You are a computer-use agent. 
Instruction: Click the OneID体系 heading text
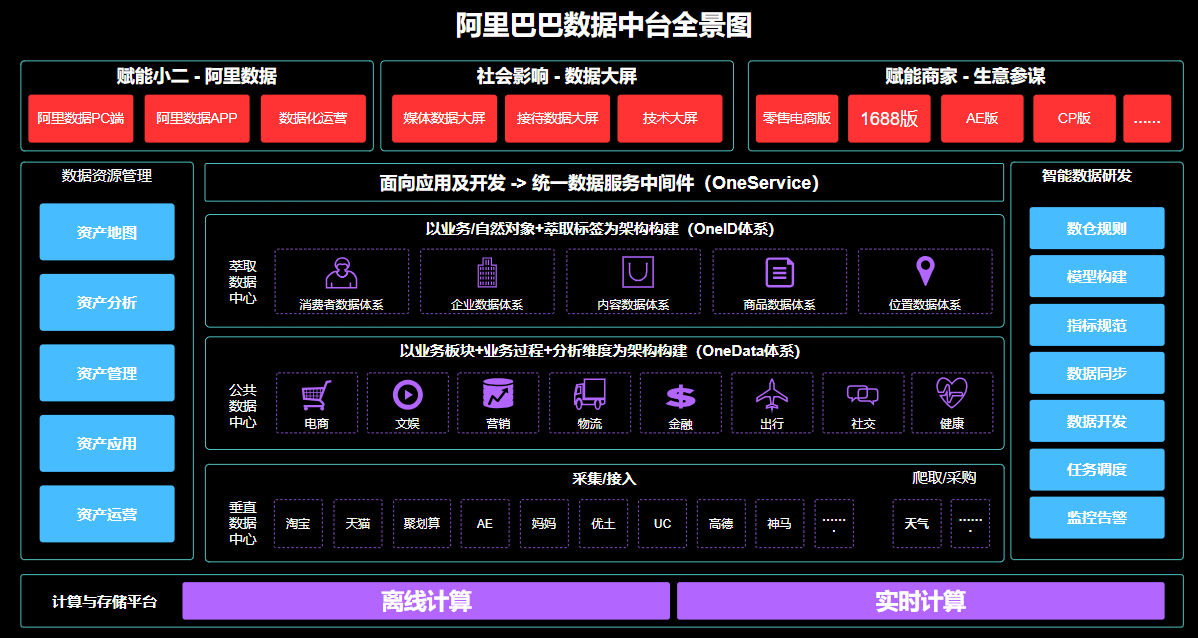pos(601,228)
